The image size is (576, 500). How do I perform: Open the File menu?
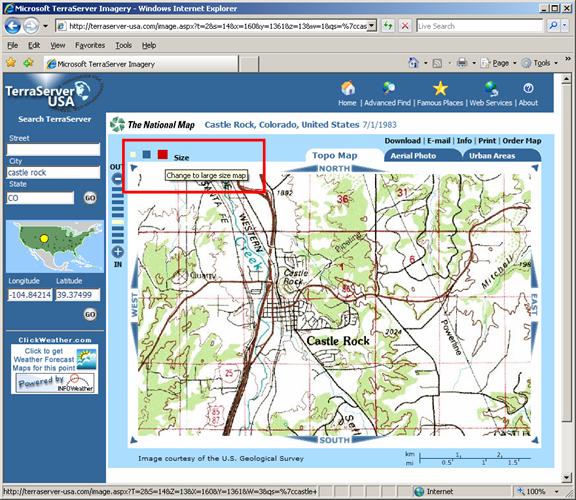12,45
